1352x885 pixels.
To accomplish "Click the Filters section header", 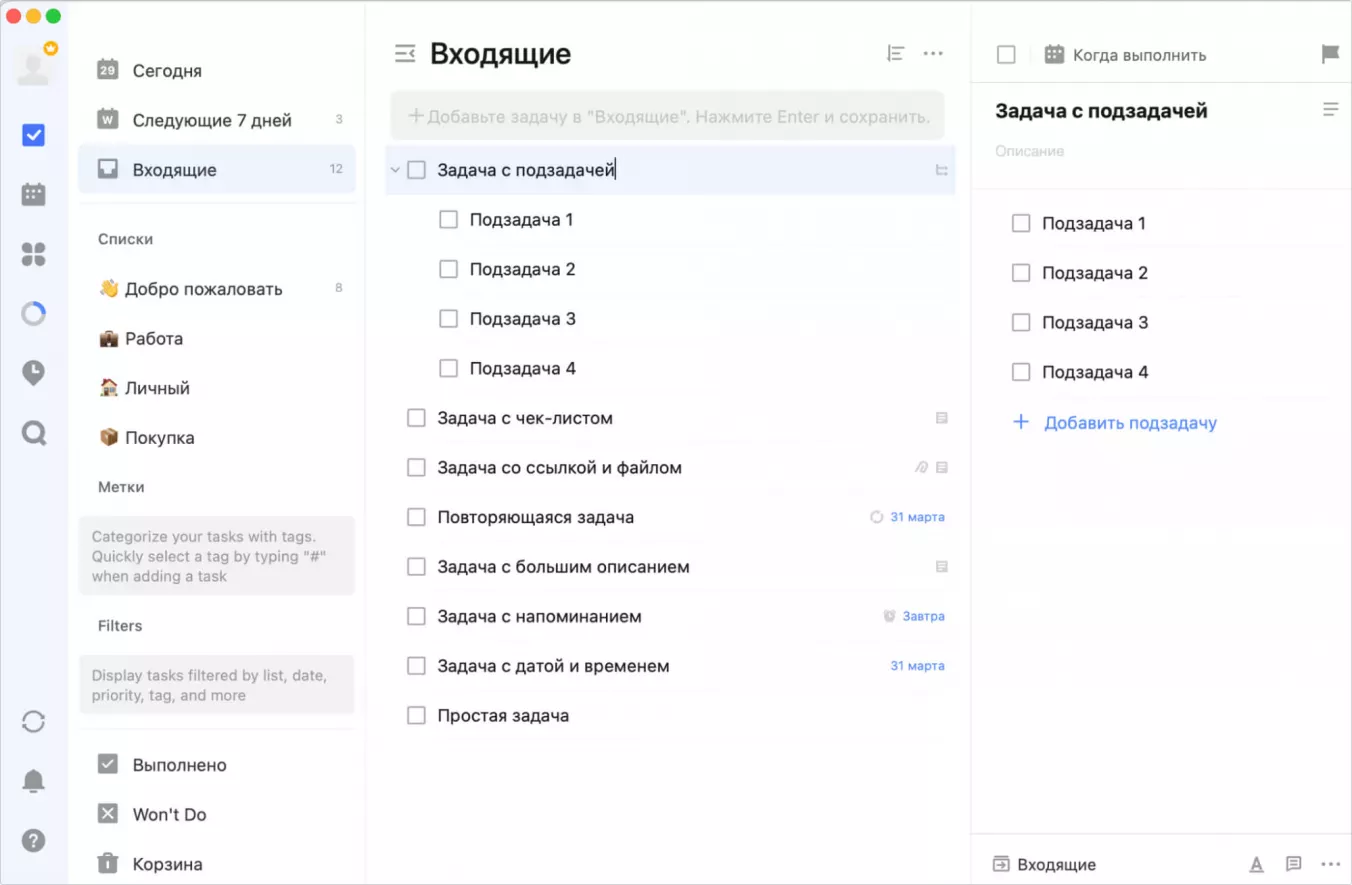I will click(x=120, y=626).
